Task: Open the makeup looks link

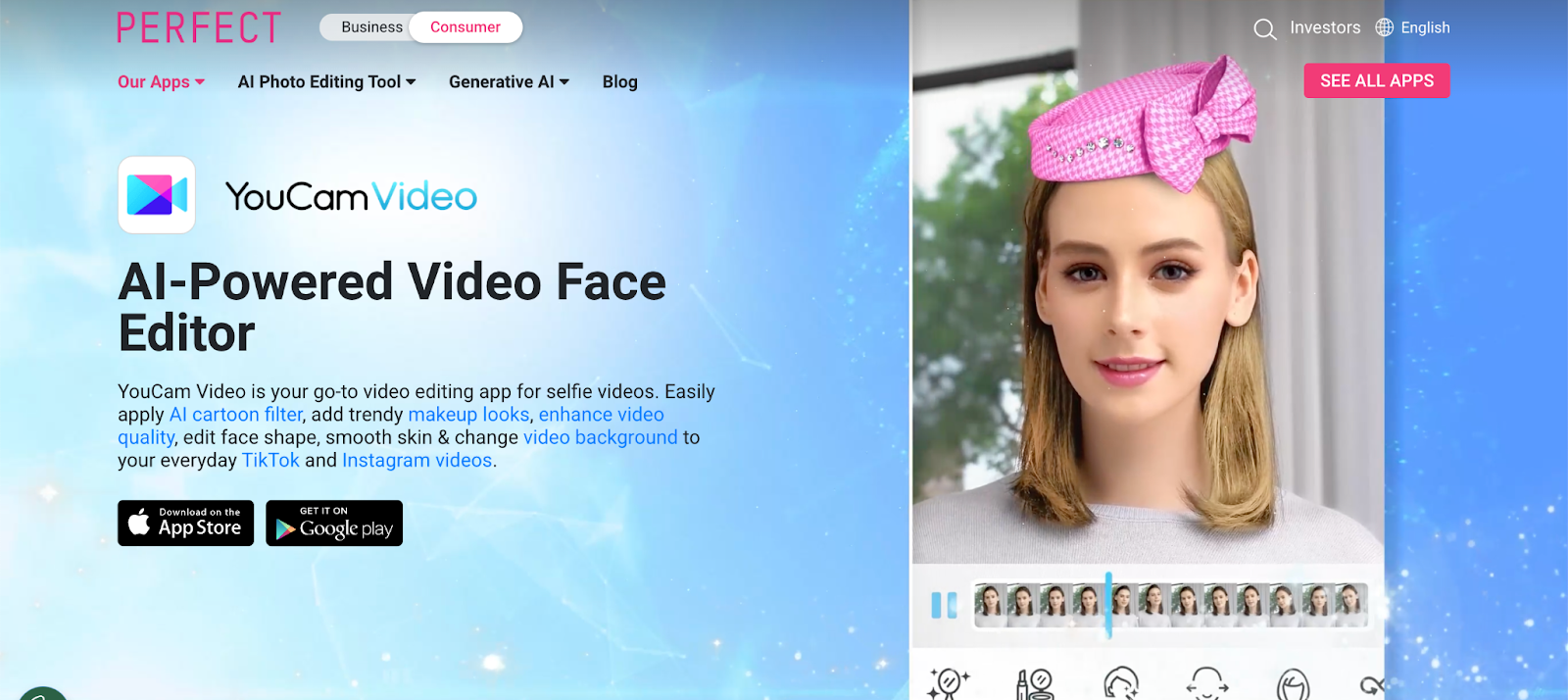Action: point(468,415)
